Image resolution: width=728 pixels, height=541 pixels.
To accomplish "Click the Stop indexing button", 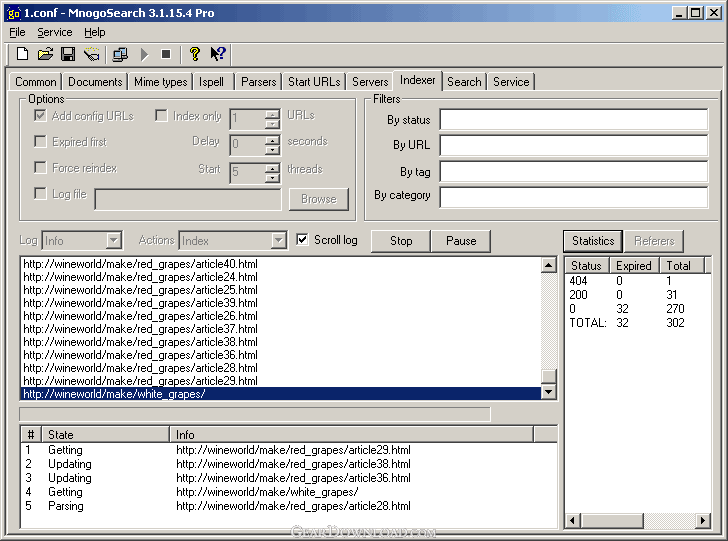I will pos(400,241).
